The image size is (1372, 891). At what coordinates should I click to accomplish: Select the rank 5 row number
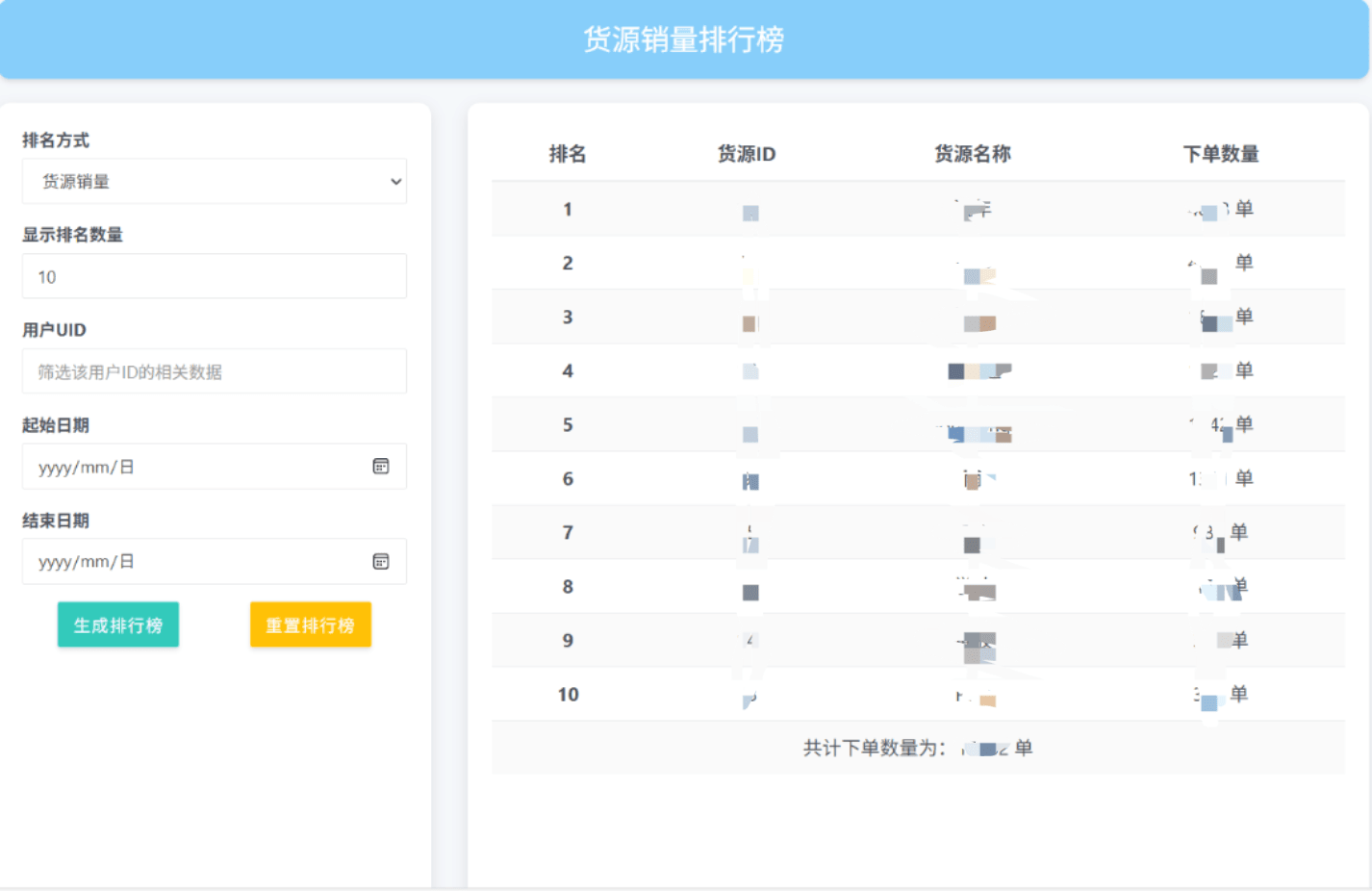[568, 425]
